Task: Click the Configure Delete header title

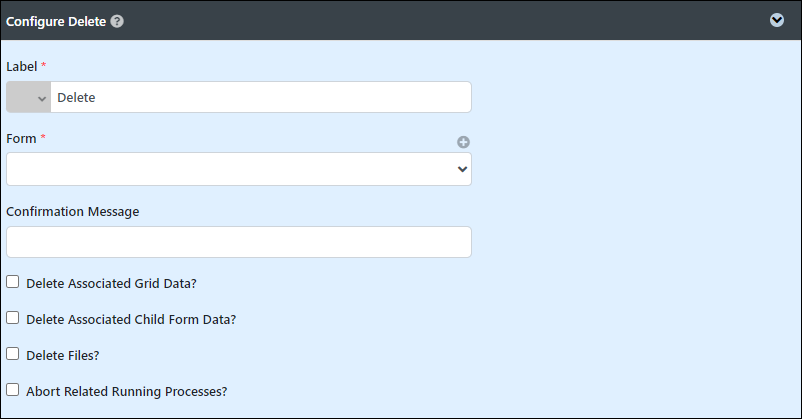Action: [x=56, y=21]
